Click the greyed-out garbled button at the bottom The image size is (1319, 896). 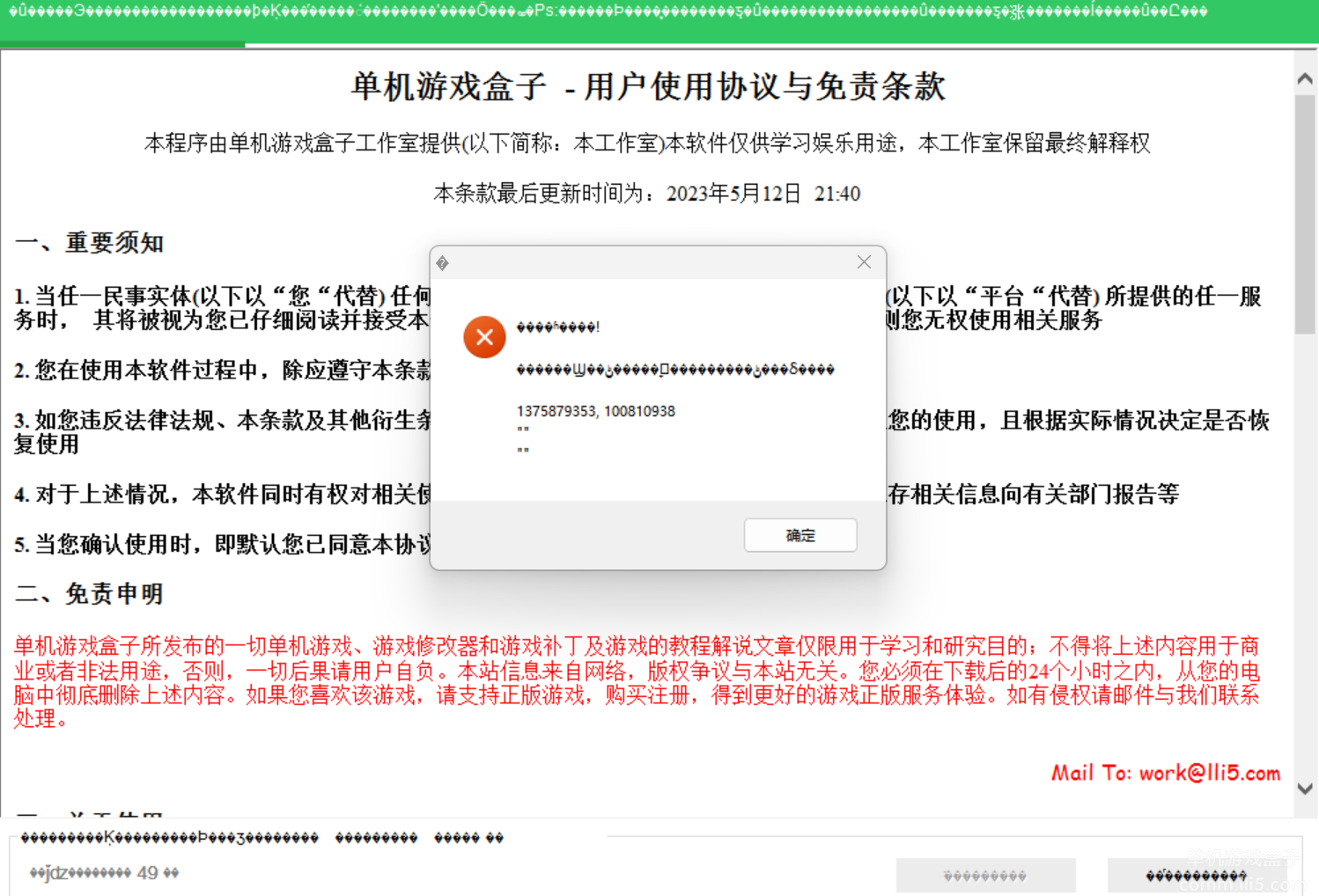pyautogui.click(x=985, y=875)
